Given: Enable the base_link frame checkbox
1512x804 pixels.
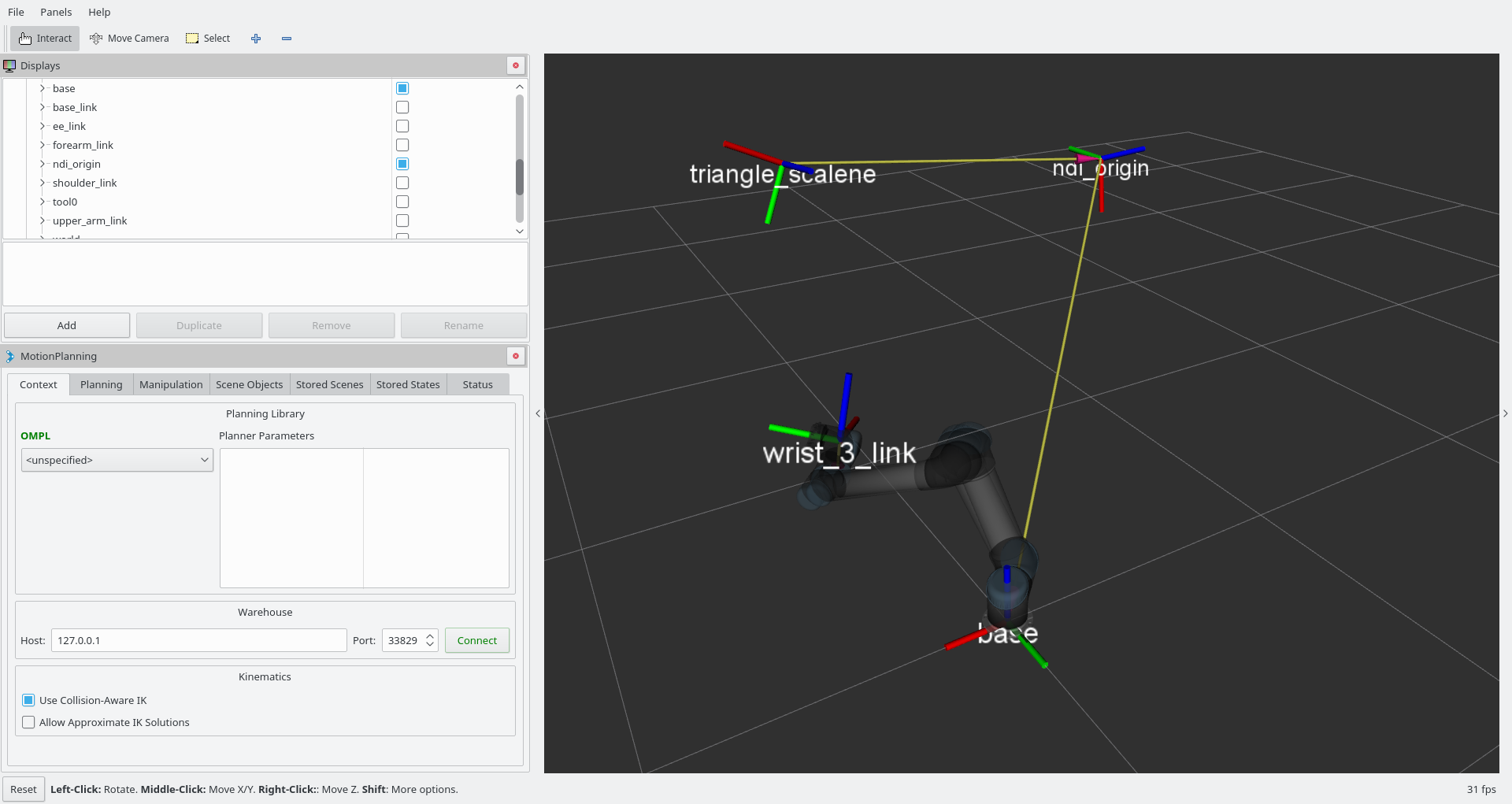Looking at the screenshot, I should pos(402,107).
